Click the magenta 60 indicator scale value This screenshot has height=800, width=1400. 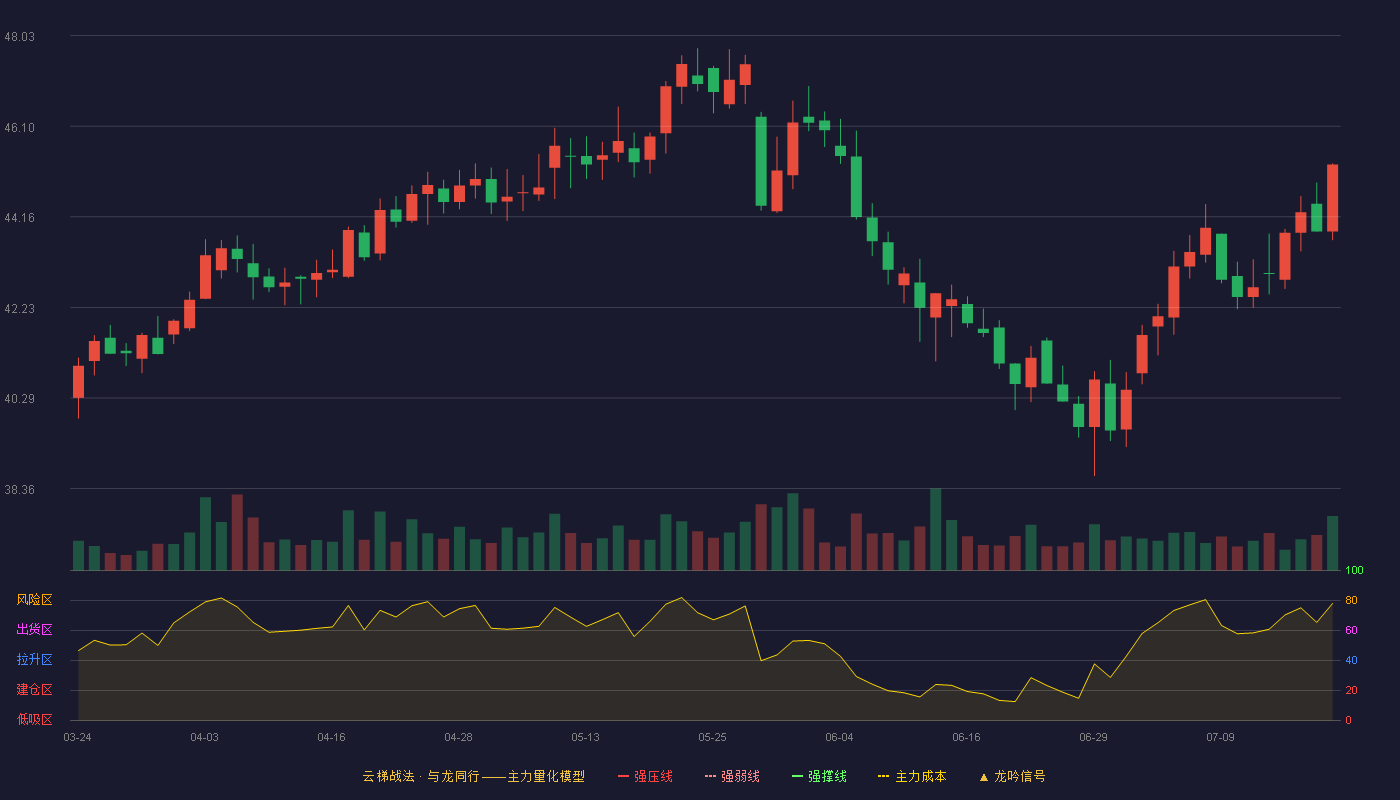pos(1351,630)
